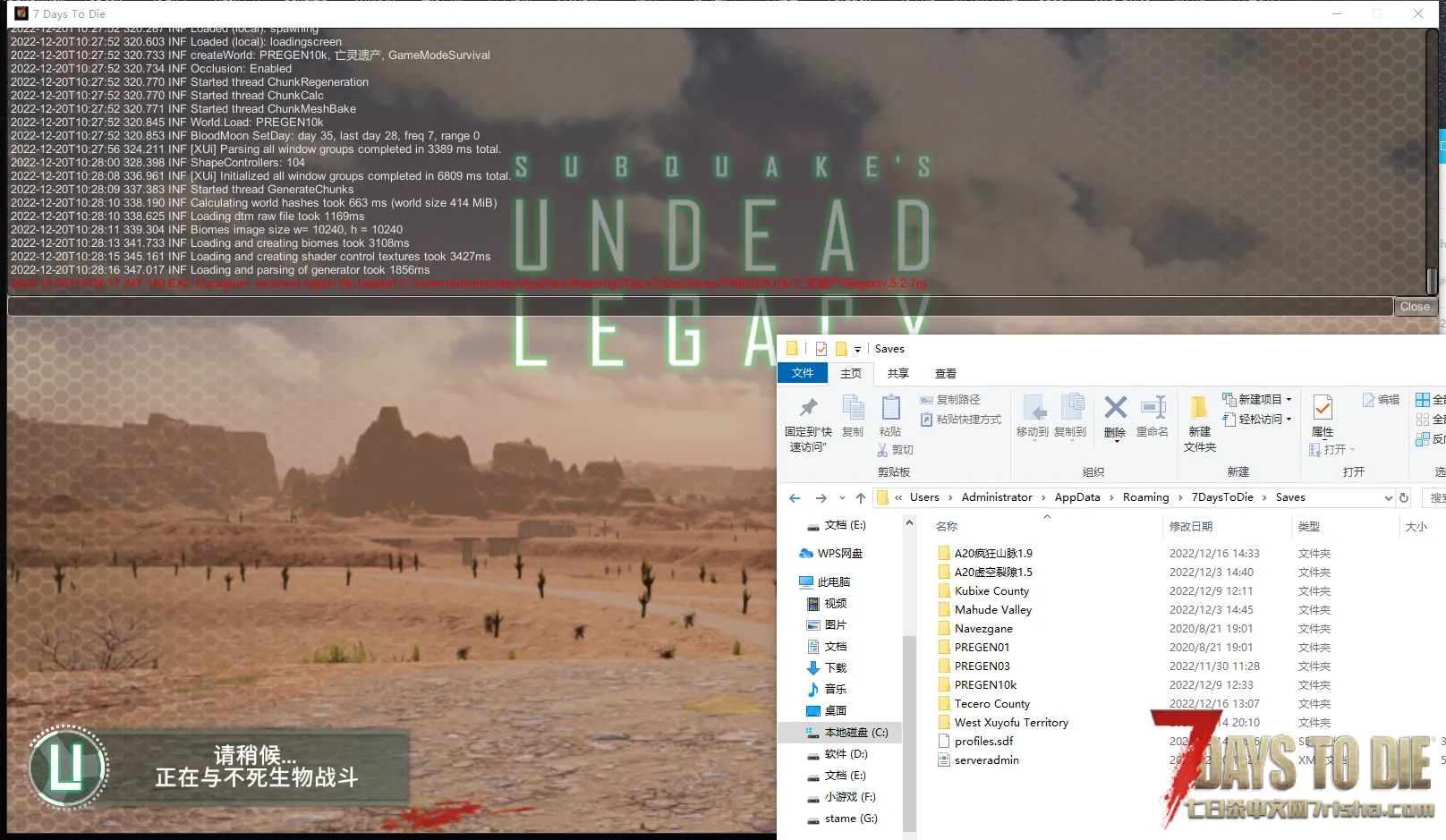
Task: Click the Move To icon
Action: pos(1033,408)
